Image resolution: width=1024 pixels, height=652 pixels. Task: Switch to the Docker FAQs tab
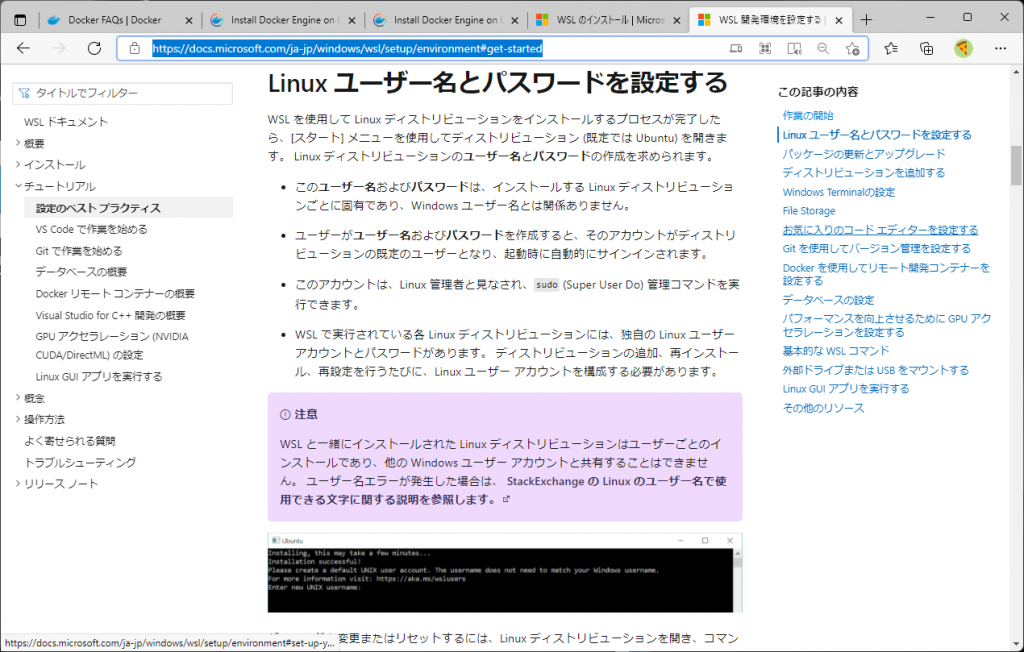121,20
